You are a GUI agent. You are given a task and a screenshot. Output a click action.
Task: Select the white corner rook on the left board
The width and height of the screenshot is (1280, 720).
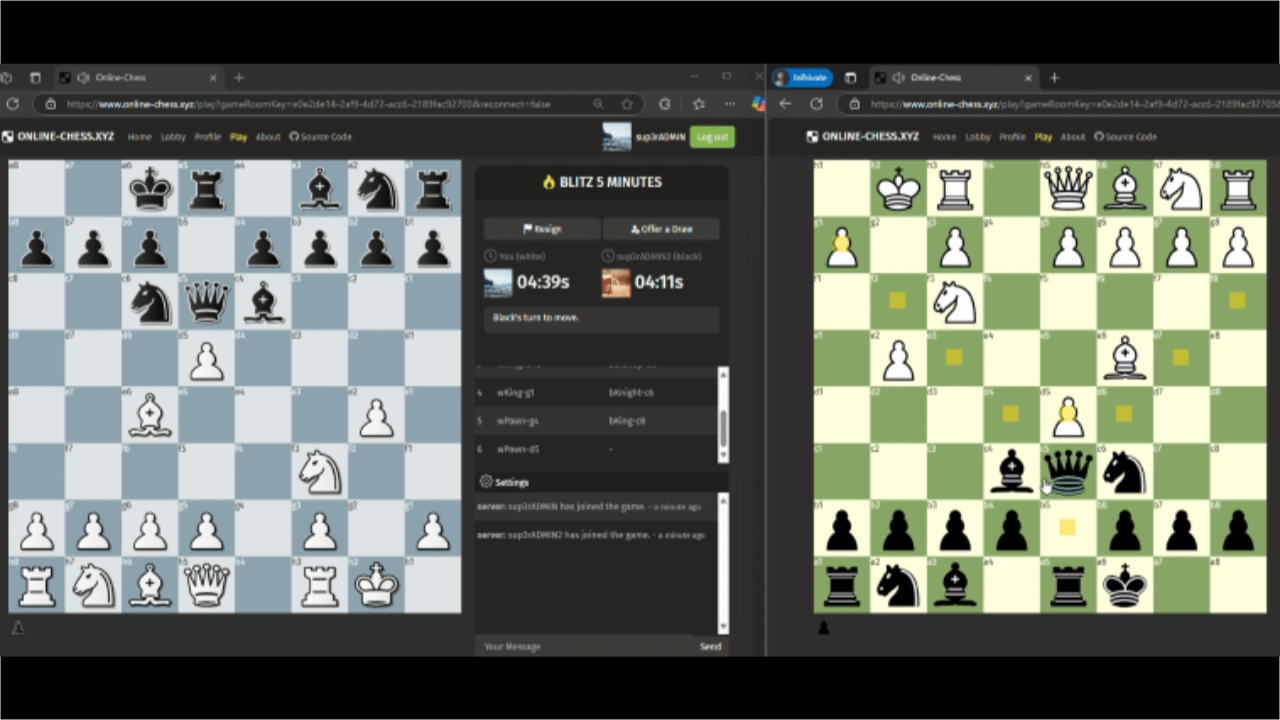[x=37, y=585]
